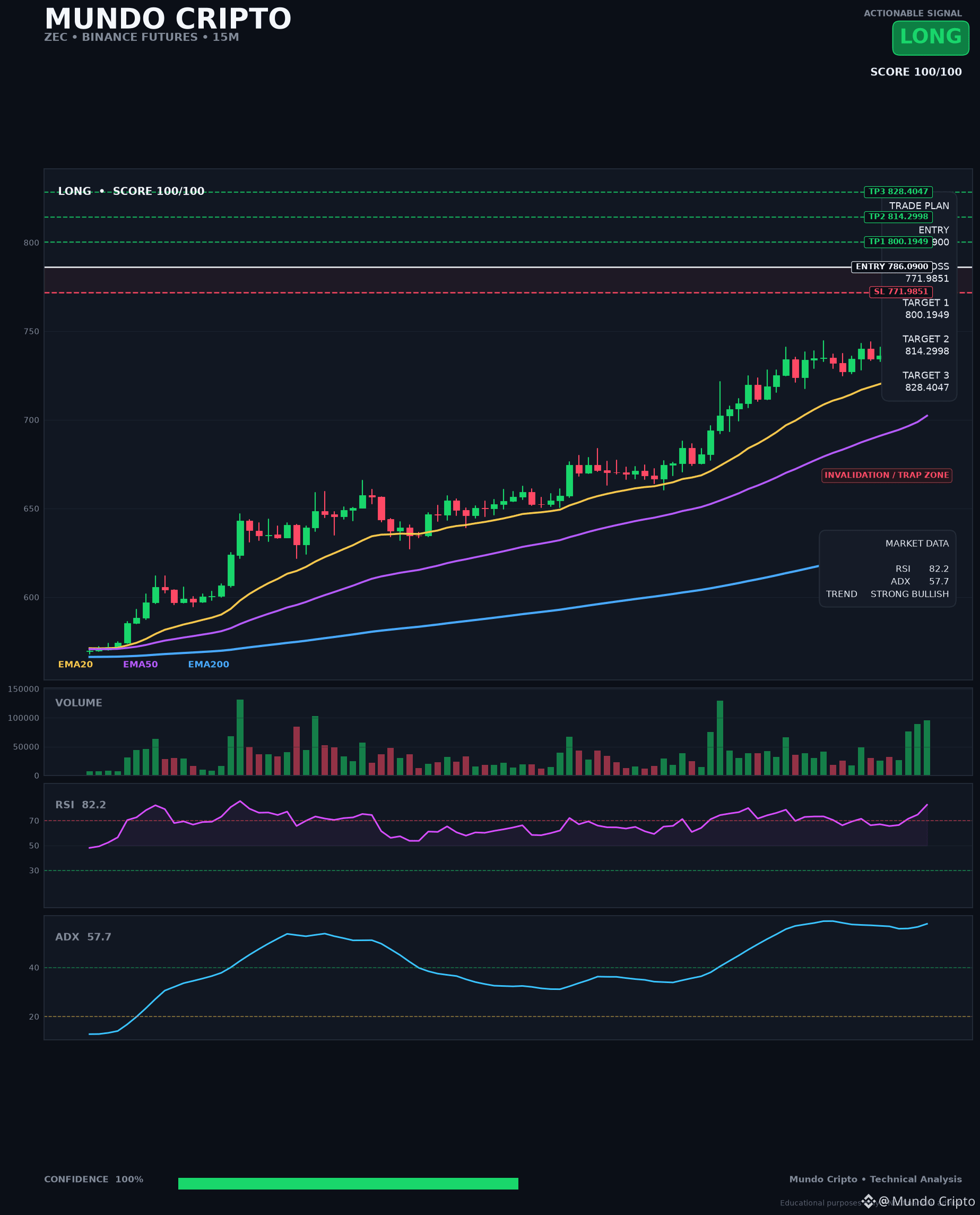Click the green confidence progress bar

tap(348, 1183)
